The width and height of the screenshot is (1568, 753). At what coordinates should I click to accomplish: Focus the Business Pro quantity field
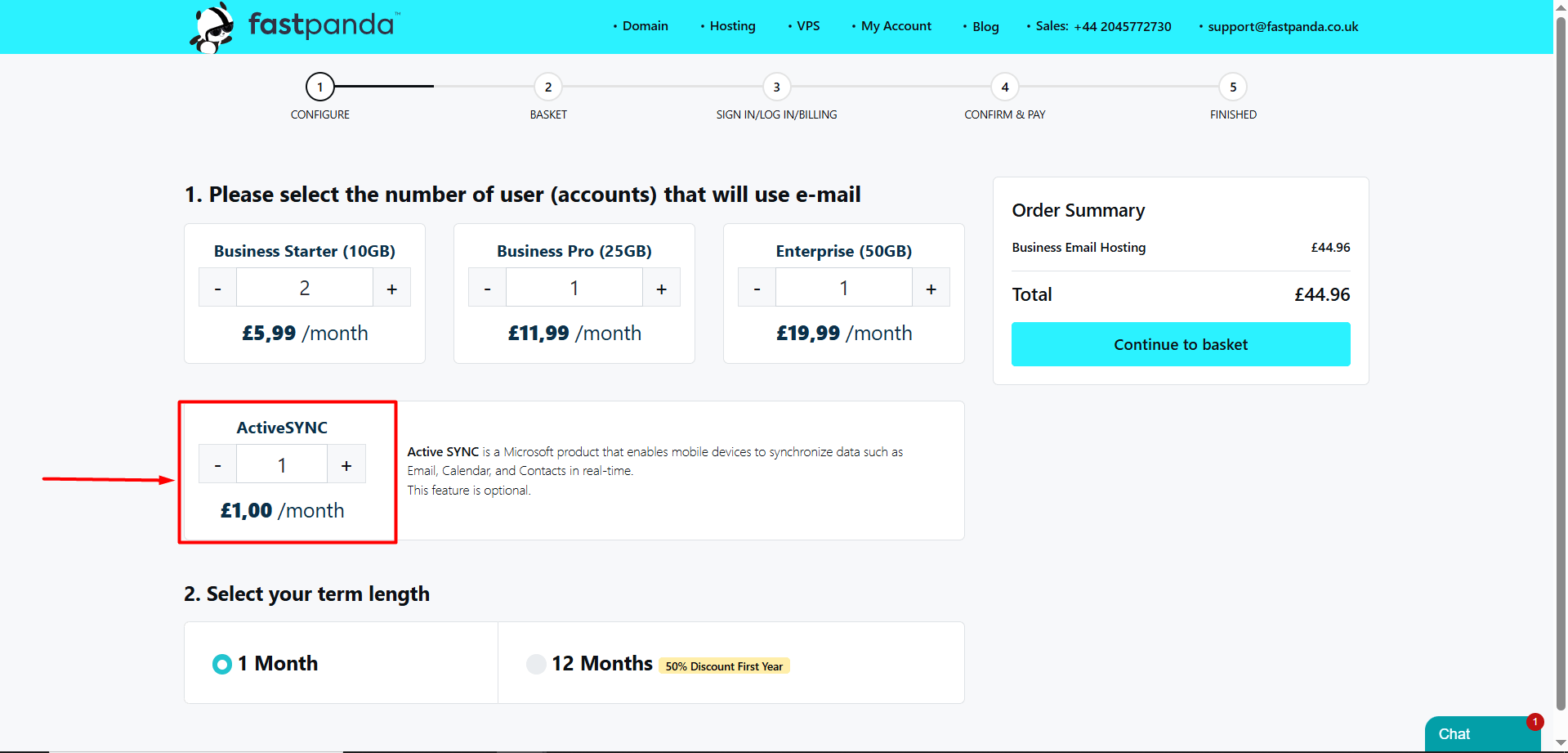point(574,288)
